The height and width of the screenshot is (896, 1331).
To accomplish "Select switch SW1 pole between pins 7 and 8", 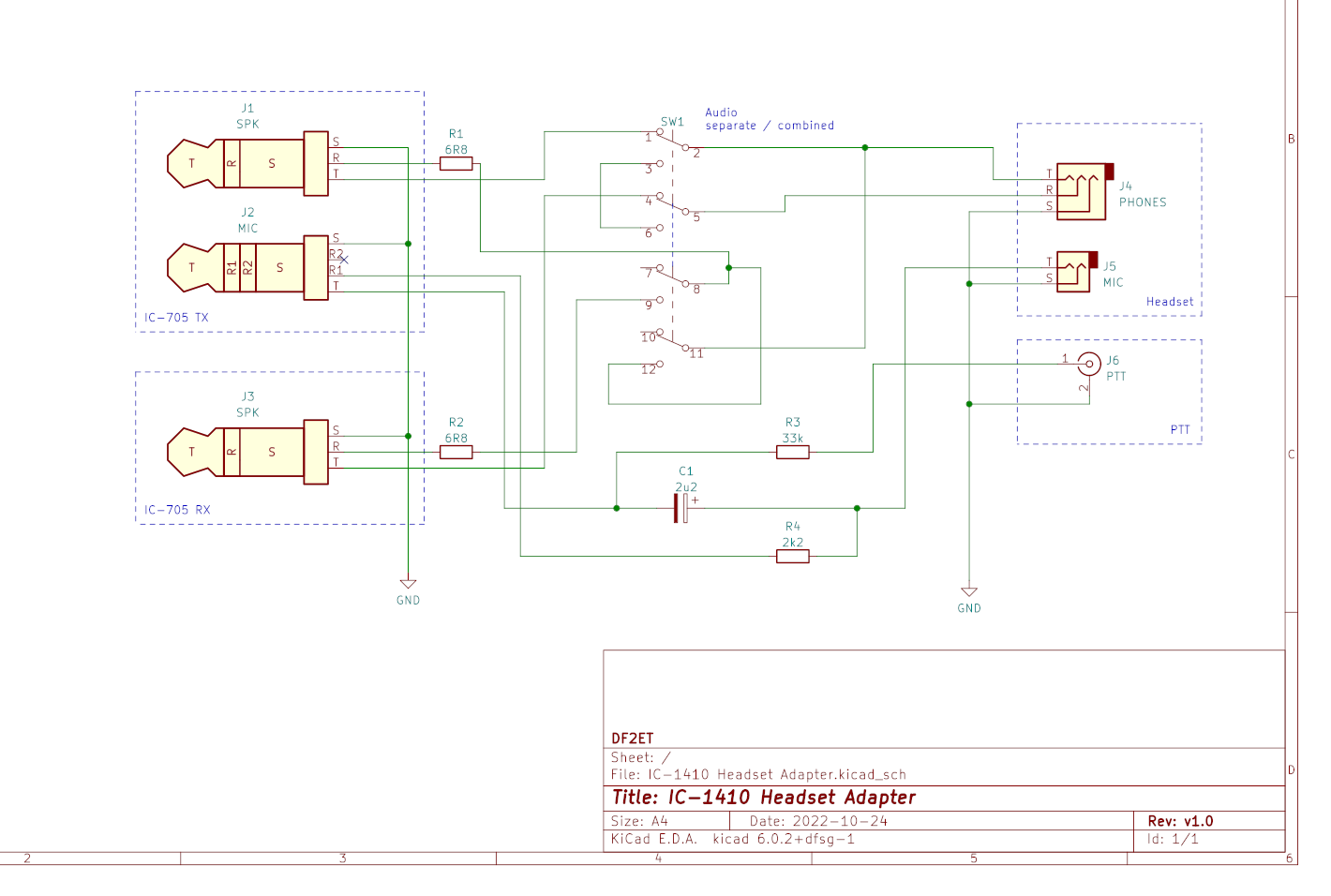I will [x=672, y=276].
